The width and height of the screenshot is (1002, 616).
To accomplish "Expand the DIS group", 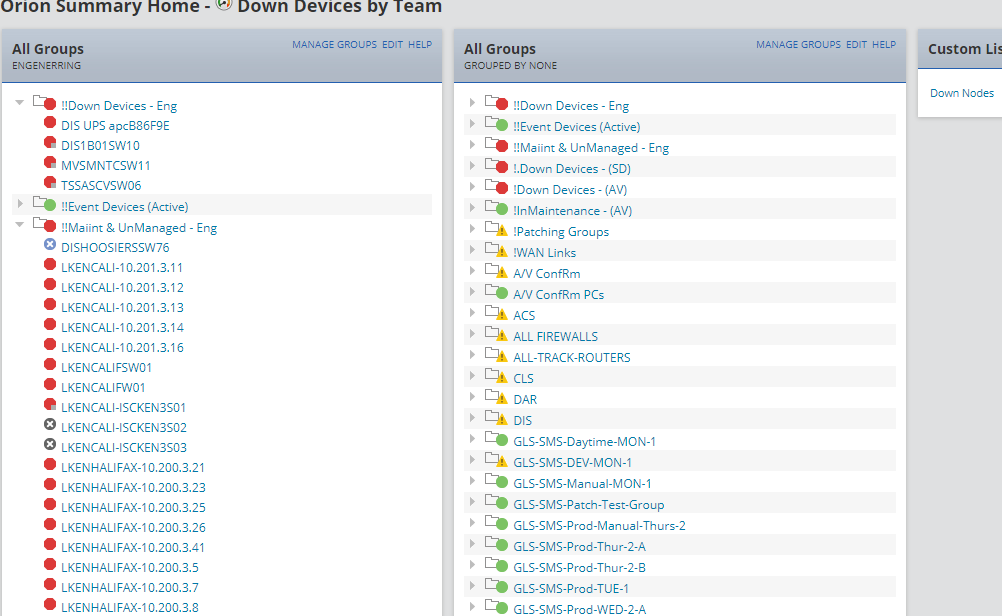I will pyautogui.click(x=472, y=417).
